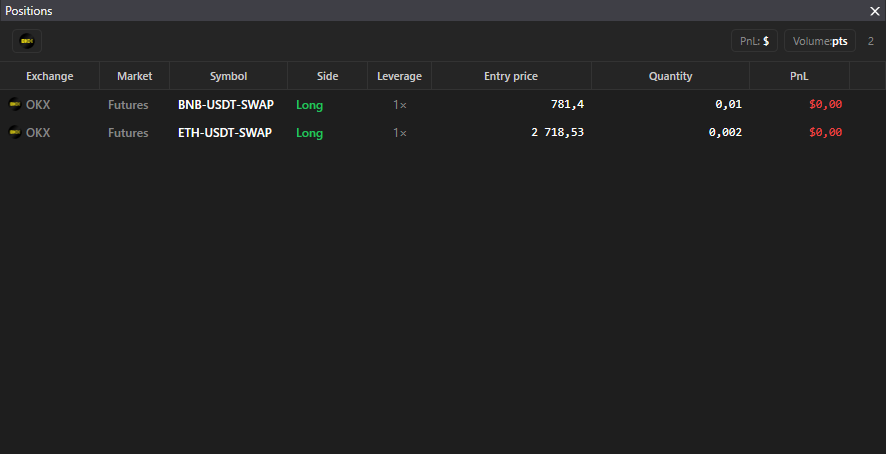886x454 pixels.
Task: Select BNB-USDT-SWAP symbol
Action: point(226,105)
